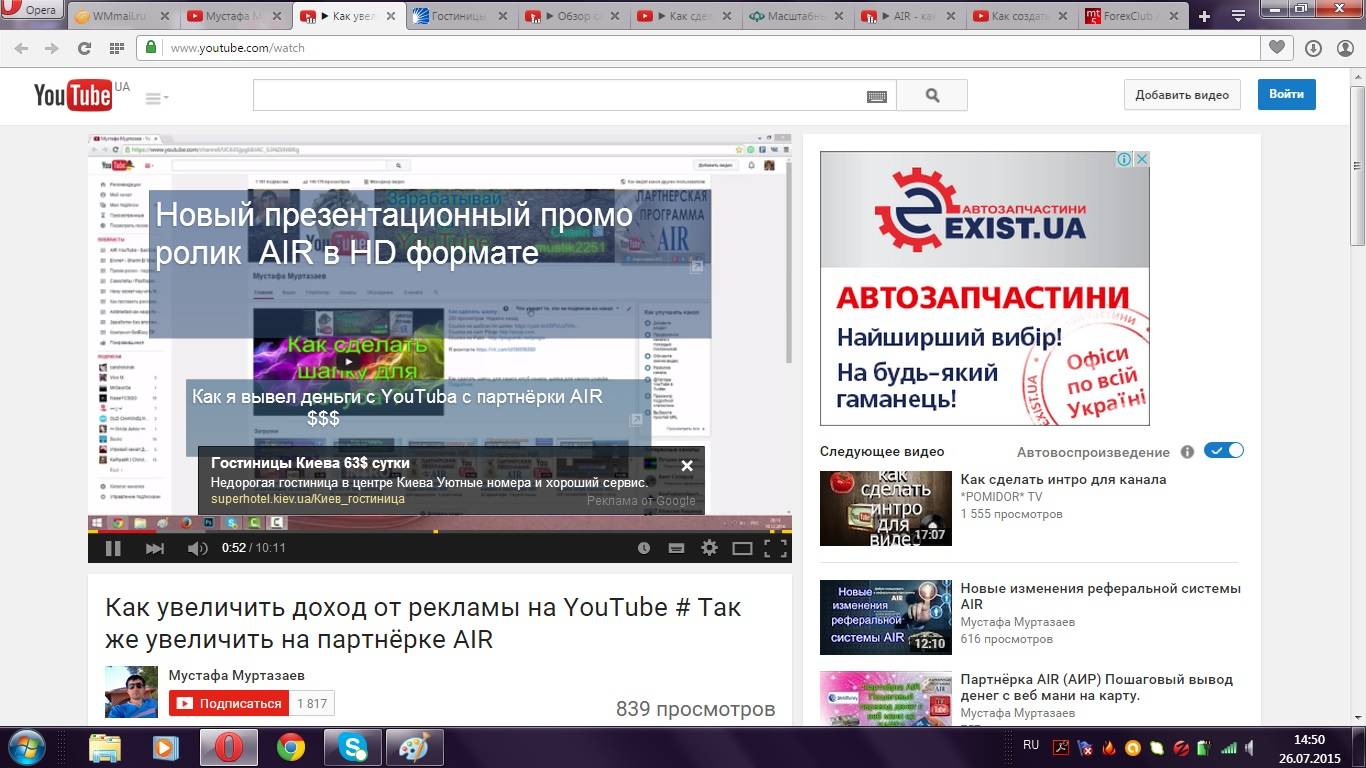Expand the YouTube guide menu
The image size is (1366, 768).
(156, 98)
